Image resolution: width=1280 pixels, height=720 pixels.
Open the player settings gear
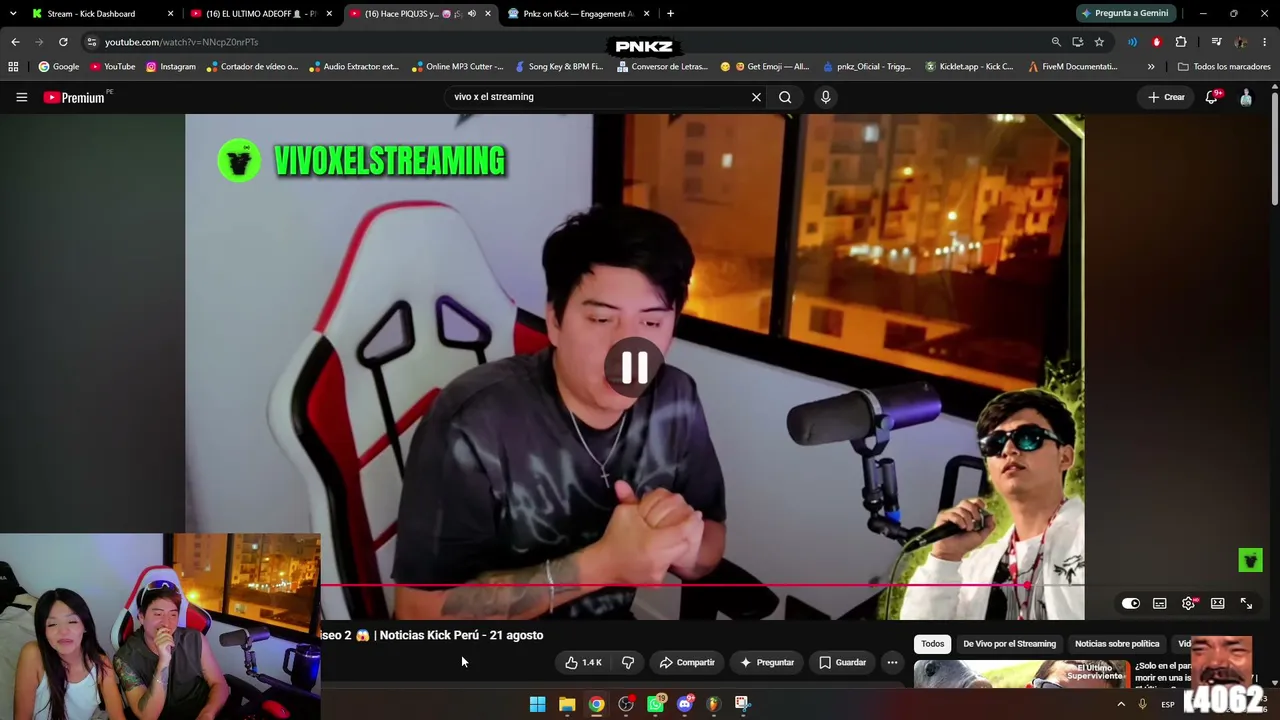[1188, 604]
